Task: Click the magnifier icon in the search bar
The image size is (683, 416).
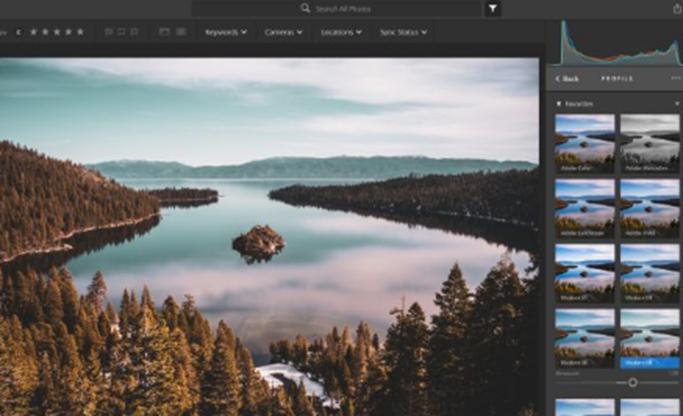Action: 305,8
